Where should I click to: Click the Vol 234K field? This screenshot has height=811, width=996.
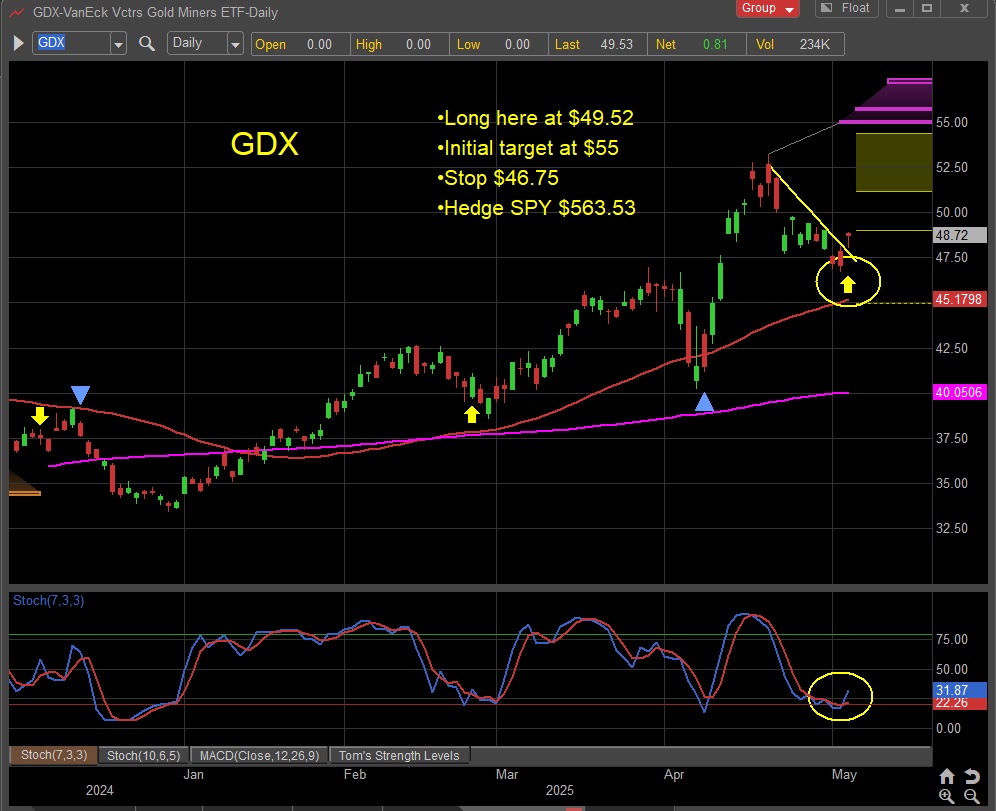[x=795, y=44]
